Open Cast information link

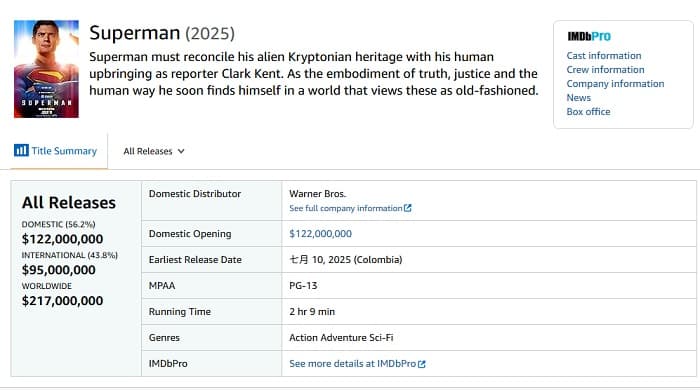[x=604, y=56]
